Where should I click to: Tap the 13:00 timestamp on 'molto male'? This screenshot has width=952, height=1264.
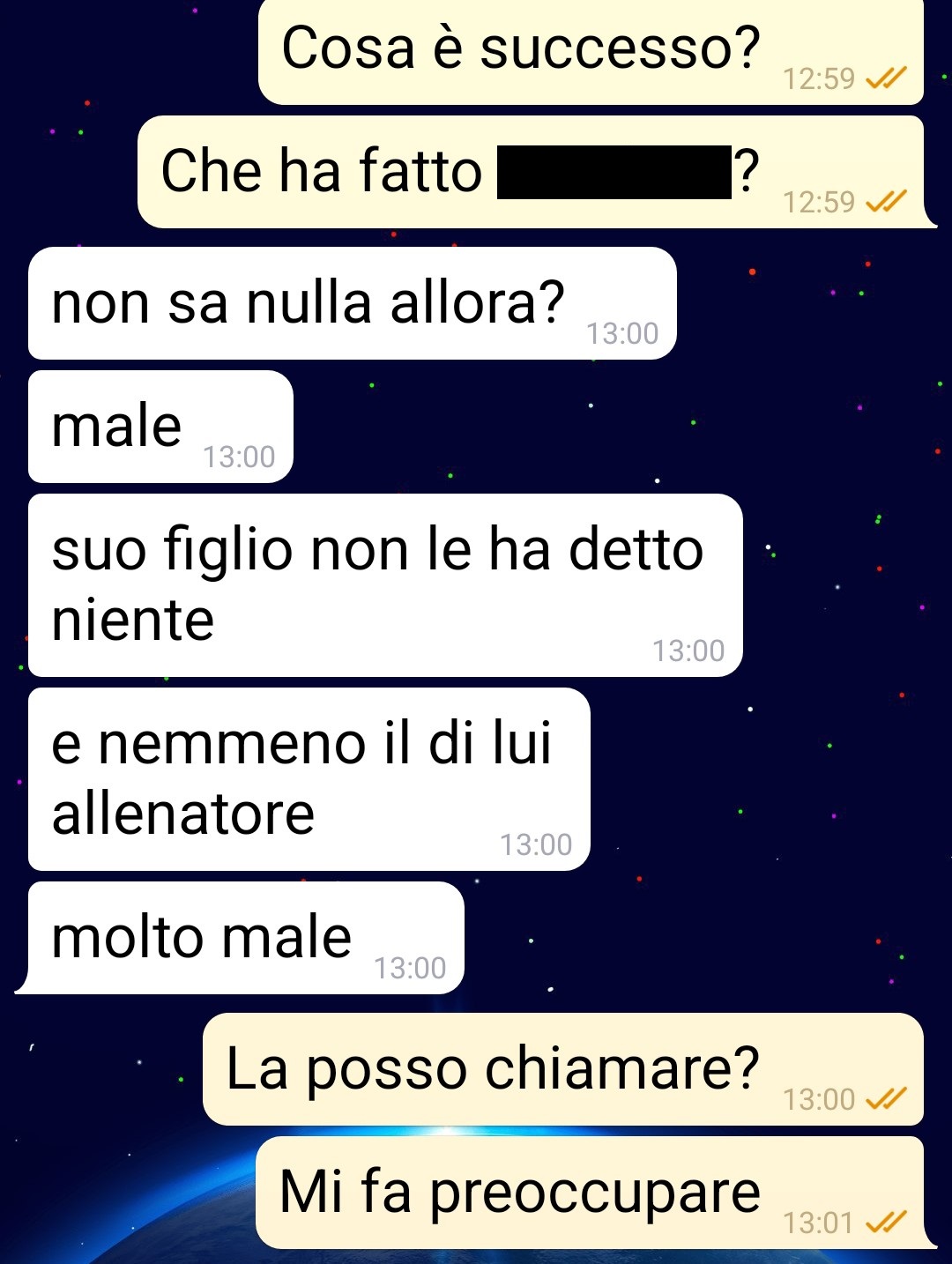410,969
